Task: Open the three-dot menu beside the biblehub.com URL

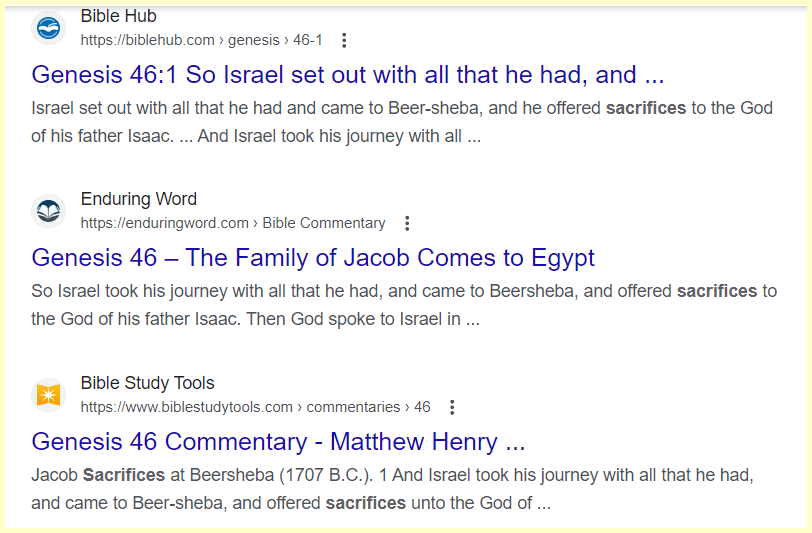Action: click(345, 40)
